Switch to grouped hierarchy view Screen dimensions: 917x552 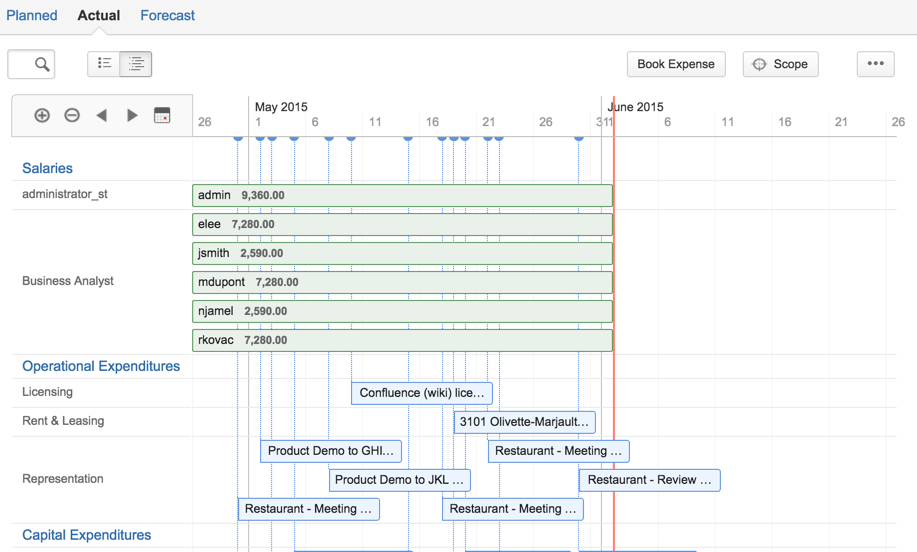136,64
